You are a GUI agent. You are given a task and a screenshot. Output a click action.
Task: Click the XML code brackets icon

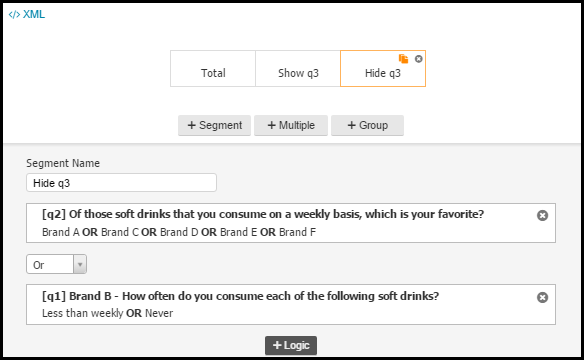pyautogui.click(x=14, y=15)
